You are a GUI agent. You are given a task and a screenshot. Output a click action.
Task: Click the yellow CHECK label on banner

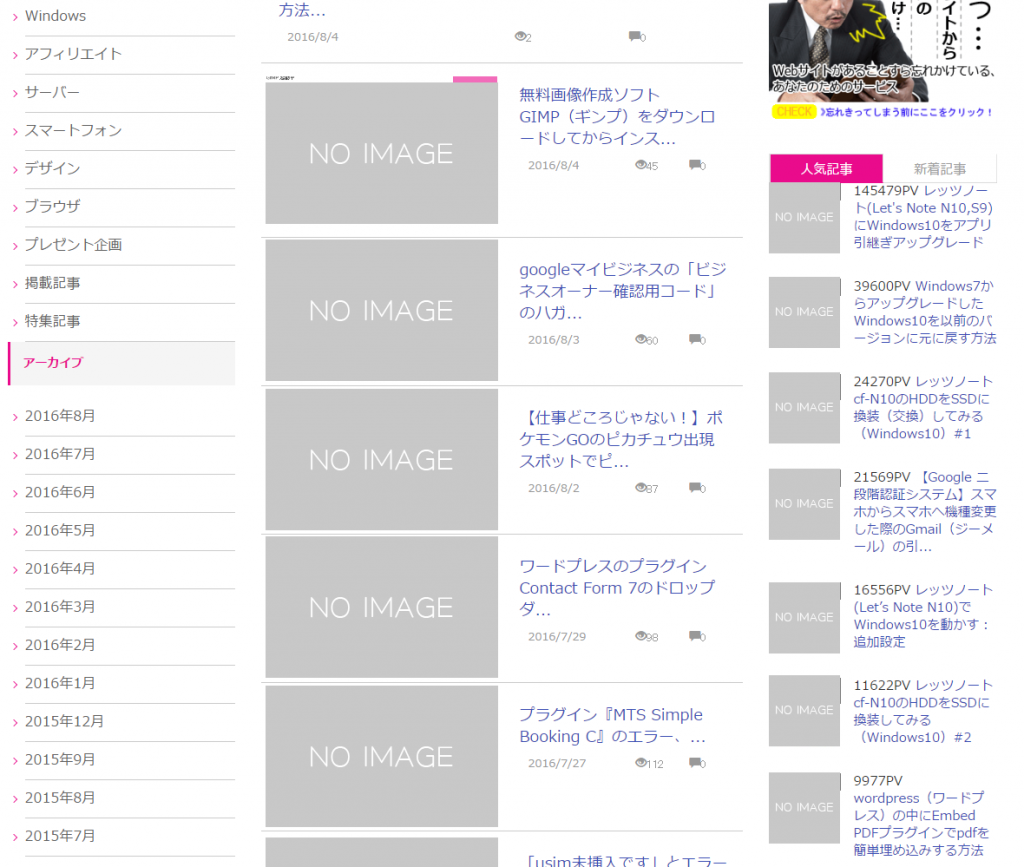click(x=794, y=112)
